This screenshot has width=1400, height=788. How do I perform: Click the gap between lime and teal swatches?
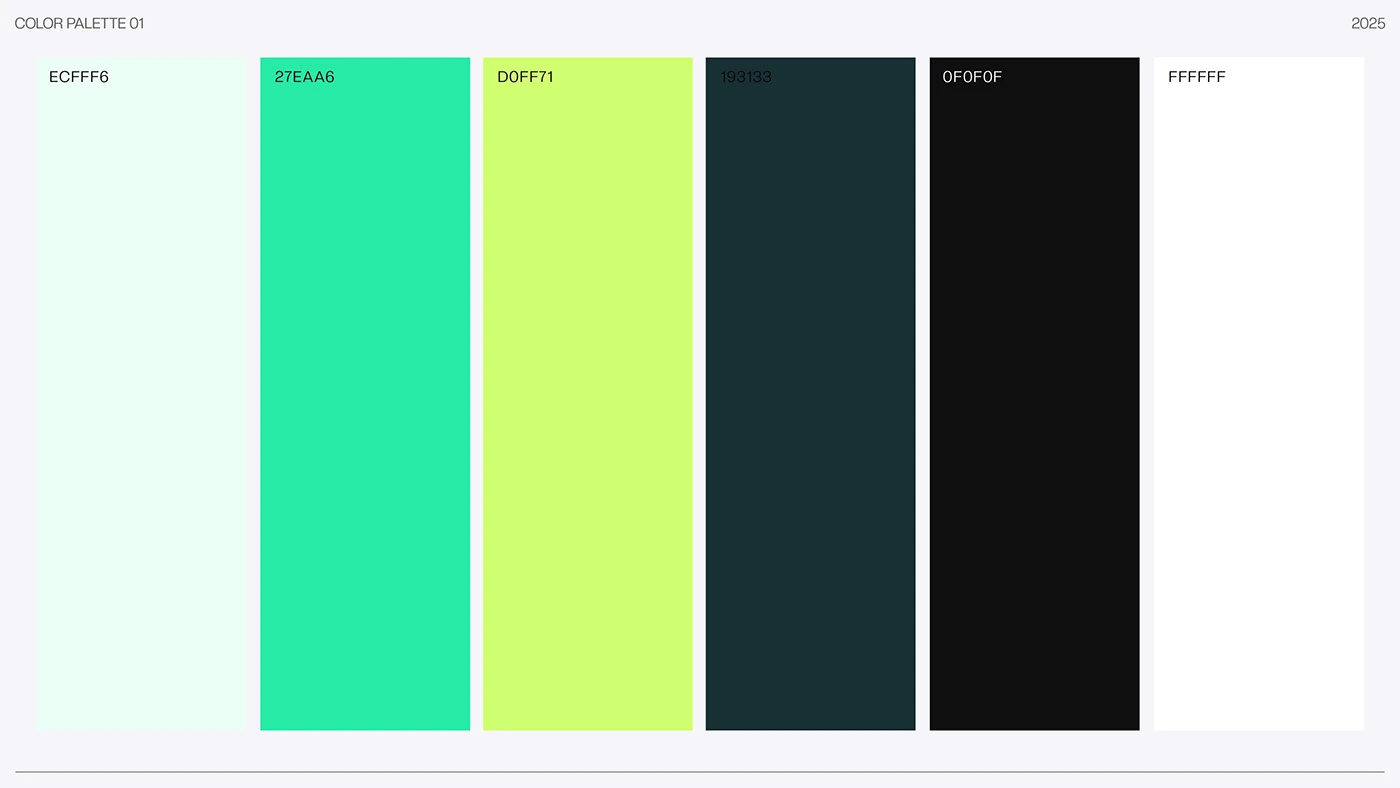click(699, 400)
